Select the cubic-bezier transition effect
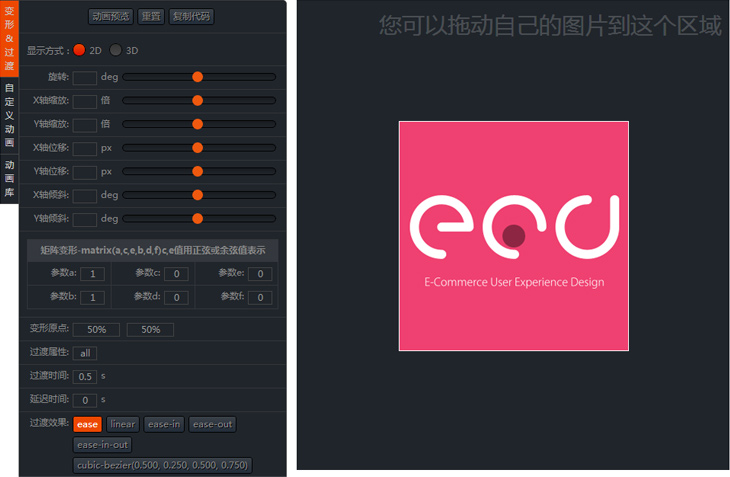This screenshot has height=477, width=730. pos(162,465)
